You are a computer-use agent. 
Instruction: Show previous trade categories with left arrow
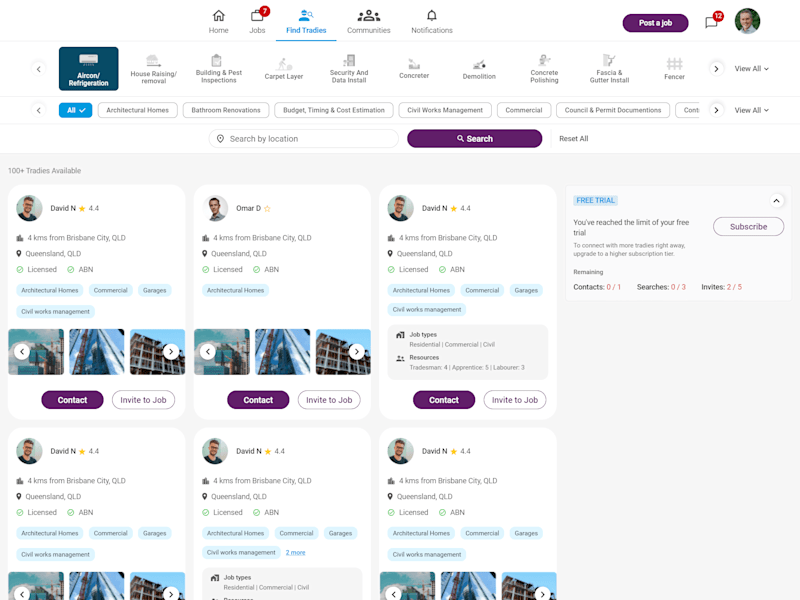click(38, 69)
